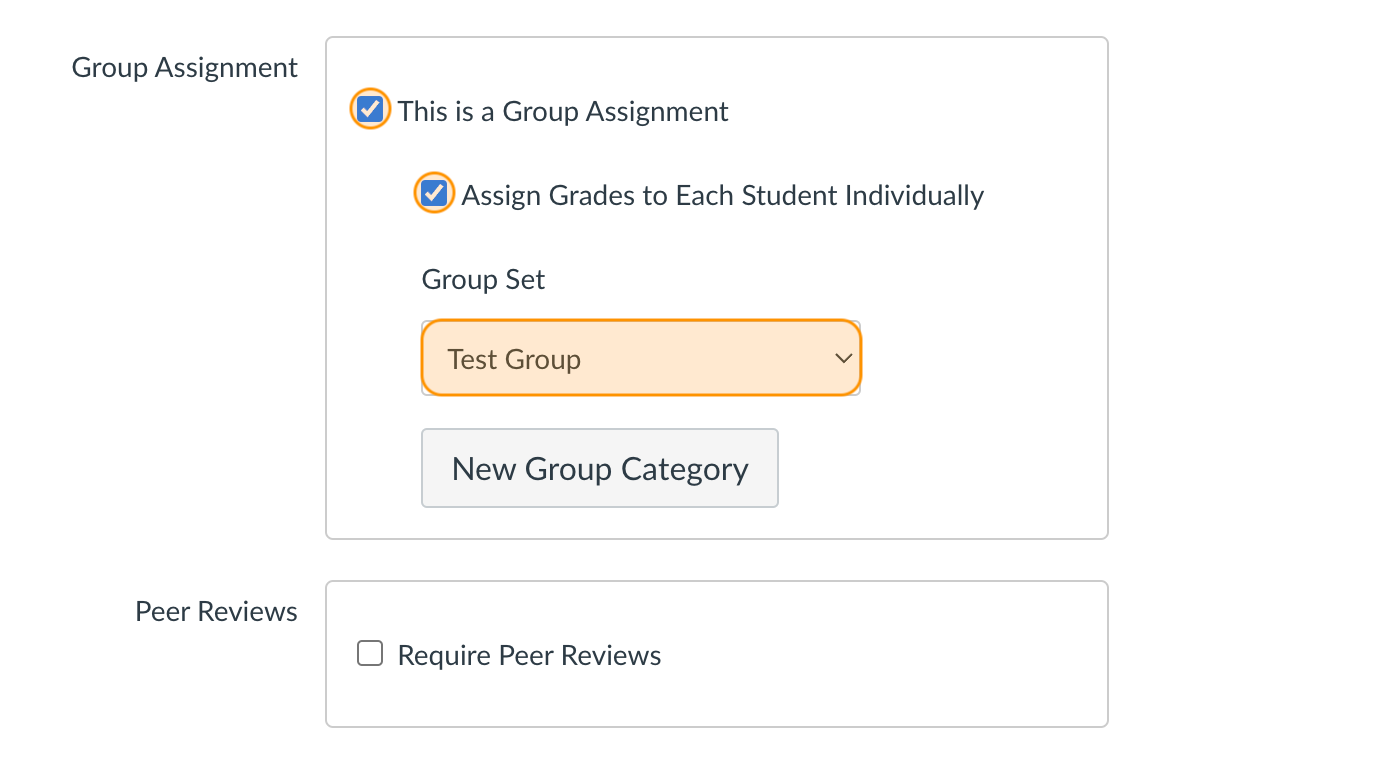
Task: Click the empty checkbox square for peer reviews
Action: coord(370,652)
